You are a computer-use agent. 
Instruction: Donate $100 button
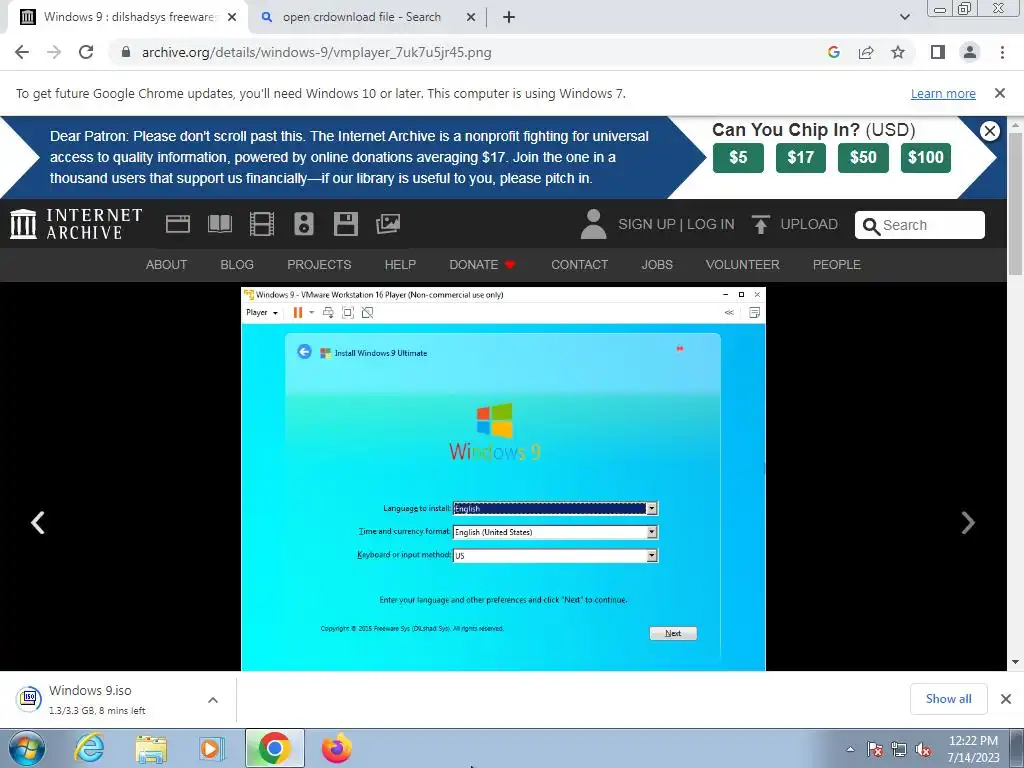[925, 157]
